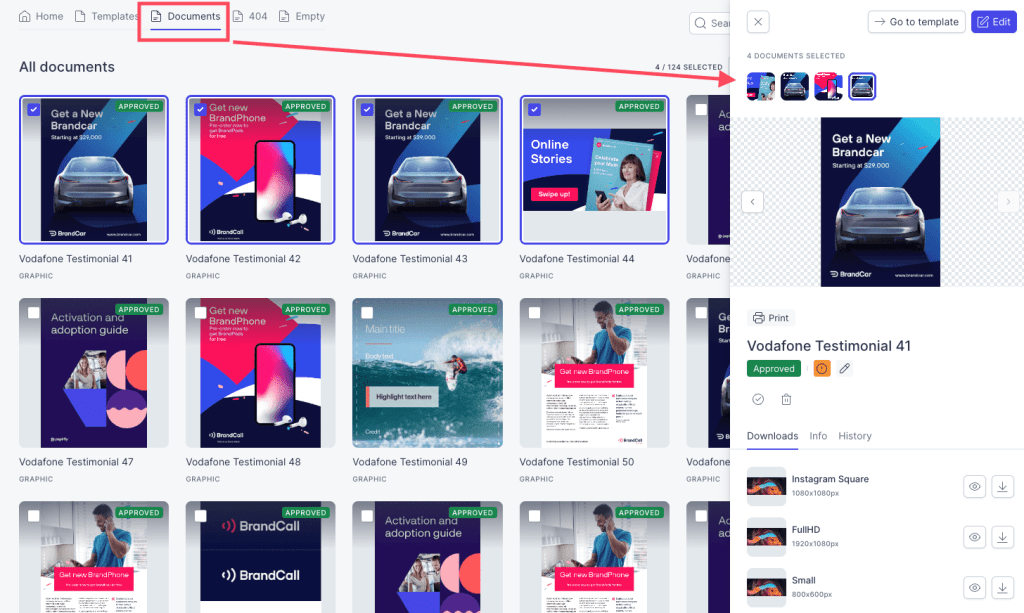This screenshot has height=613, width=1024.
Task: Show next document in preview
Action: (1008, 202)
